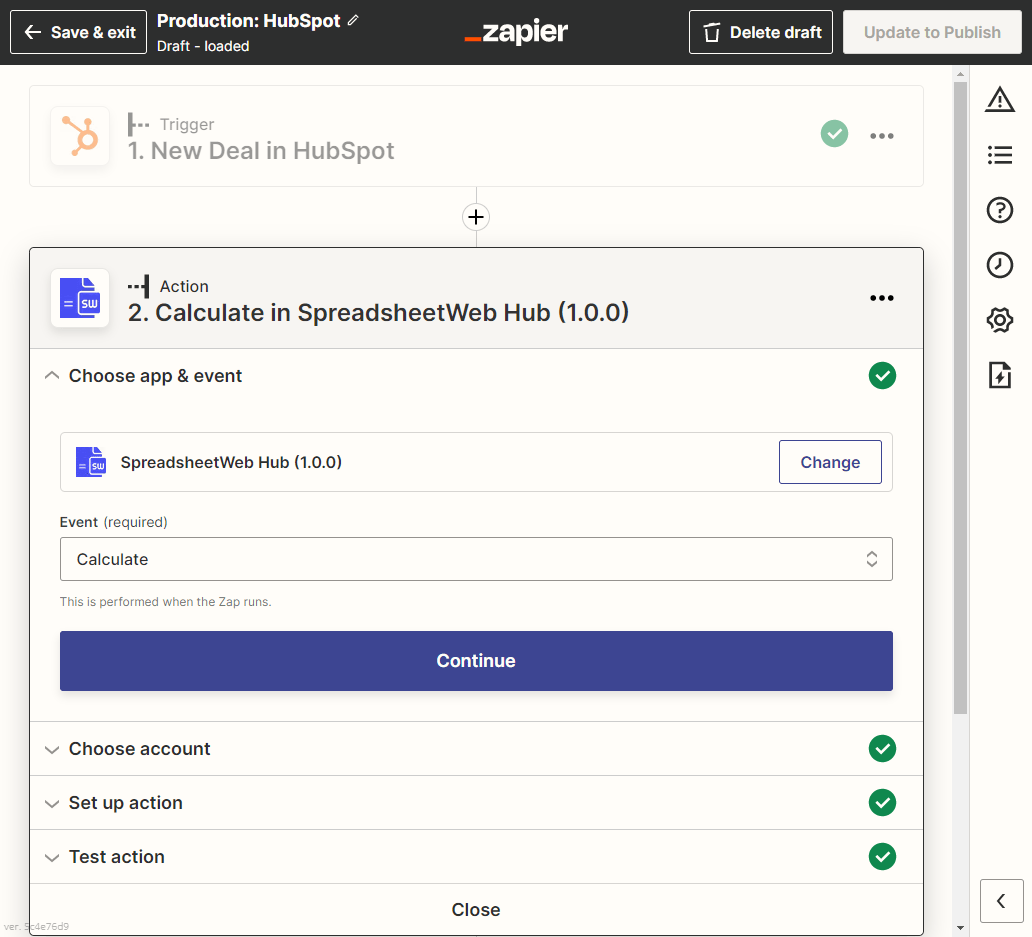This screenshot has height=937, width=1032.
Task: Open trigger step three-dot menu
Action: (x=881, y=136)
